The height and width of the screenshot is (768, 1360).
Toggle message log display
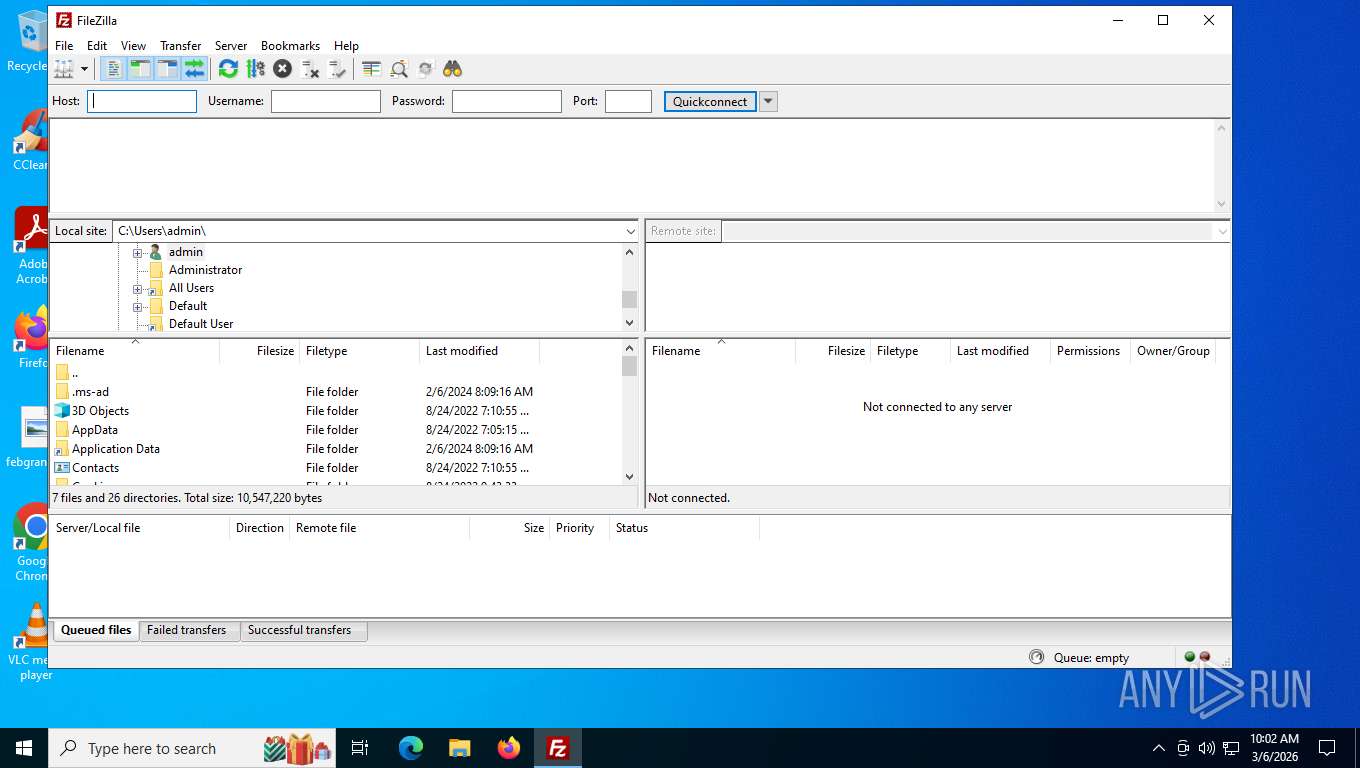click(114, 69)
